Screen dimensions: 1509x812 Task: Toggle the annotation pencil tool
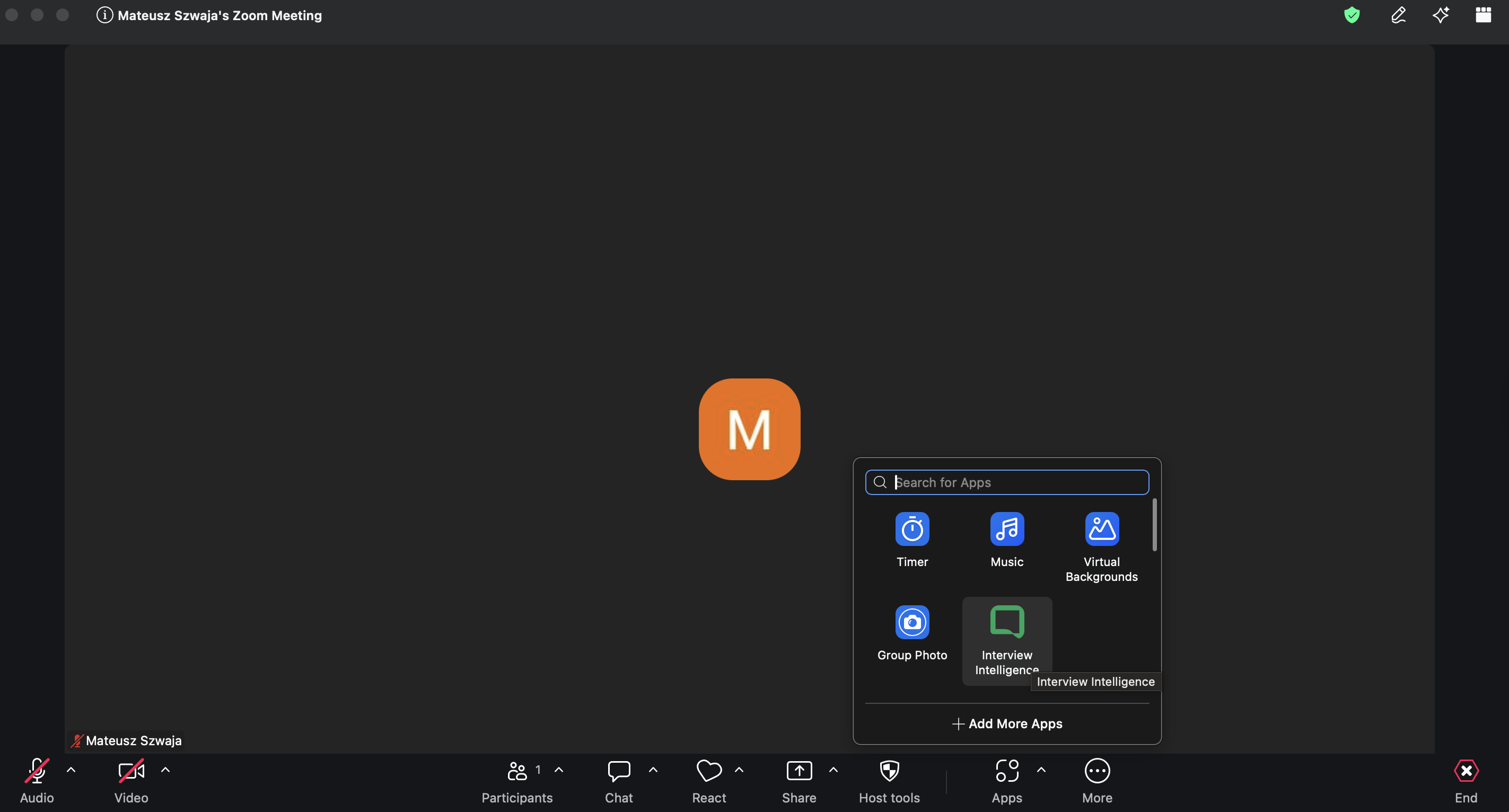point(1399,15)
